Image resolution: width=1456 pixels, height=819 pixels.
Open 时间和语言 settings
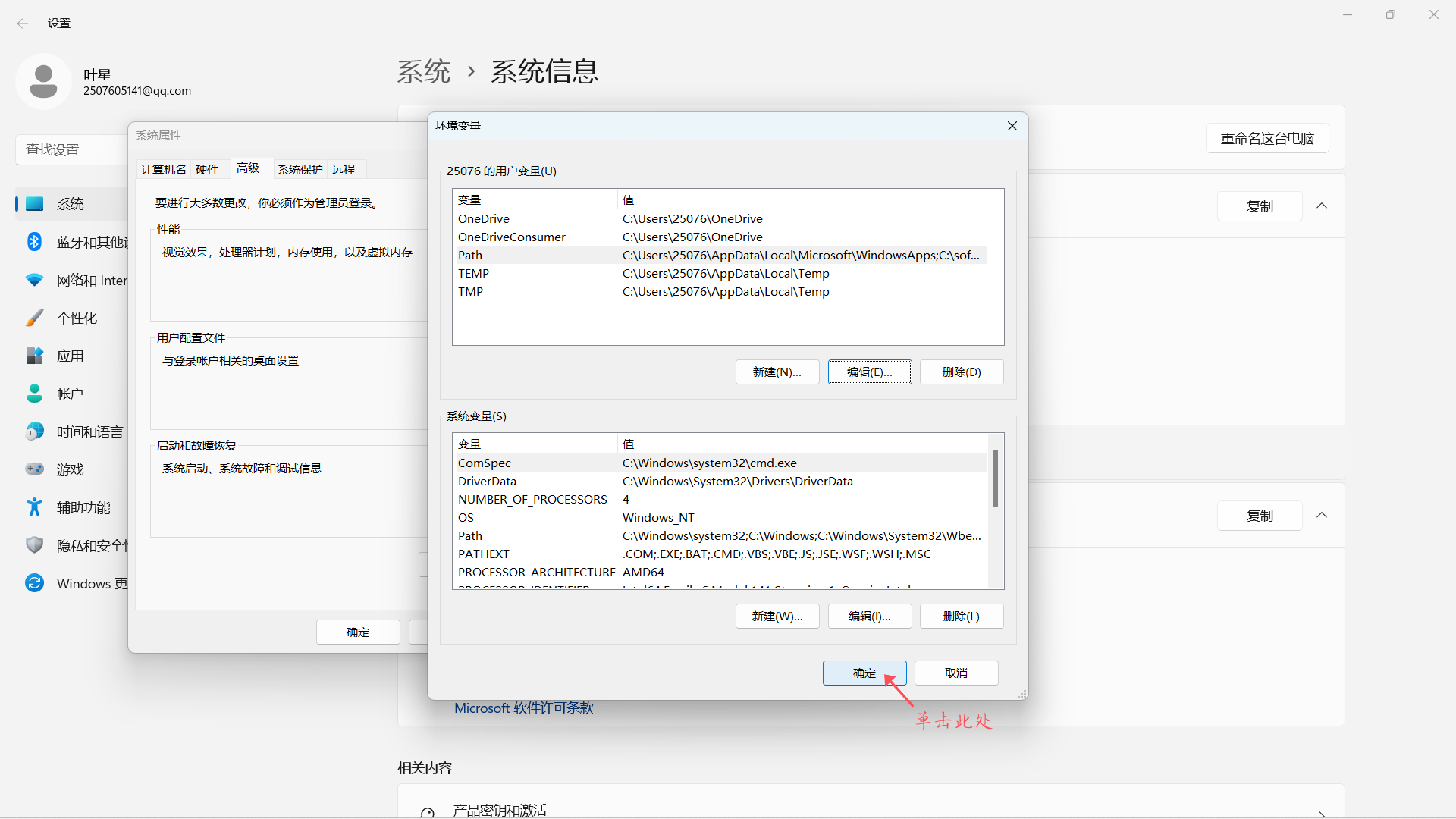pos(34,431)
